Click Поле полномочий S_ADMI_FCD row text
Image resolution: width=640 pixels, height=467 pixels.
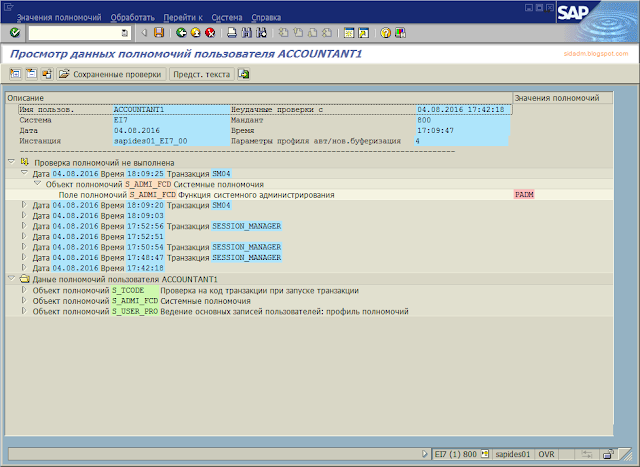[x=196, y=195]
